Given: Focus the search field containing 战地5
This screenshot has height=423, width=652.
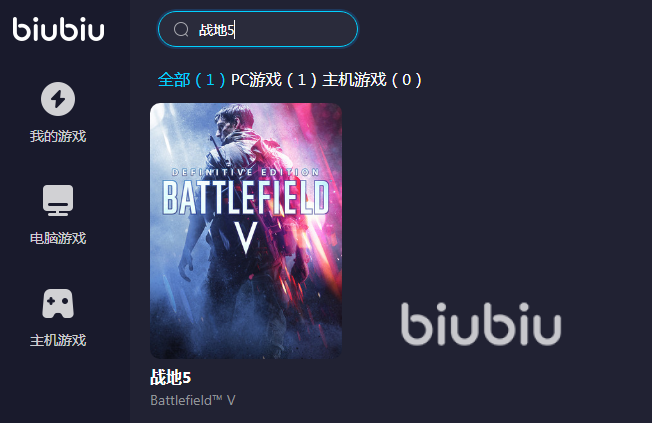Looking at the screenshot, I should [258, 29].
